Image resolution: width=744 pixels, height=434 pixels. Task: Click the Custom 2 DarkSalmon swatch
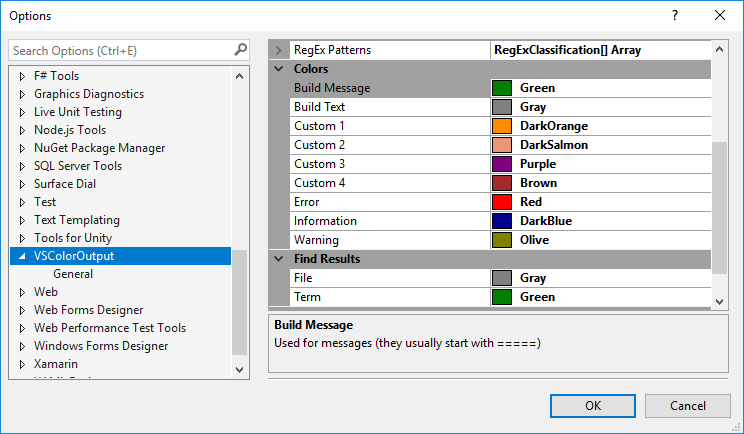pos(503,145)
